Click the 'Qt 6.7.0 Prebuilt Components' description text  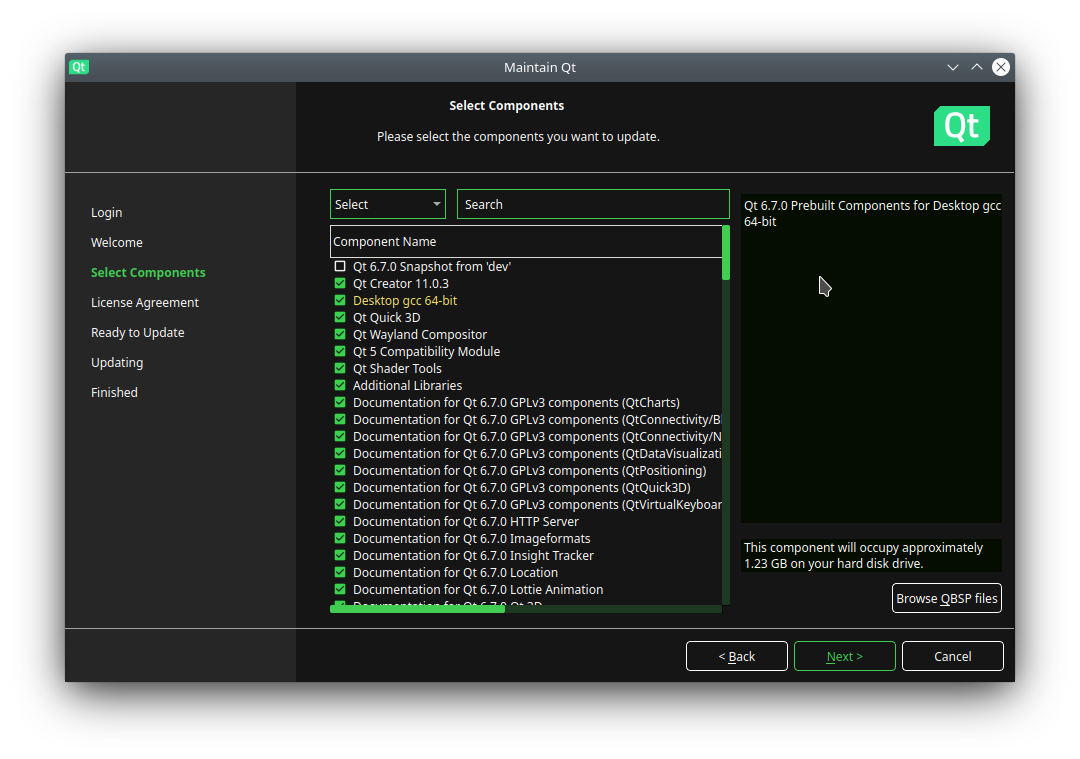872,214
